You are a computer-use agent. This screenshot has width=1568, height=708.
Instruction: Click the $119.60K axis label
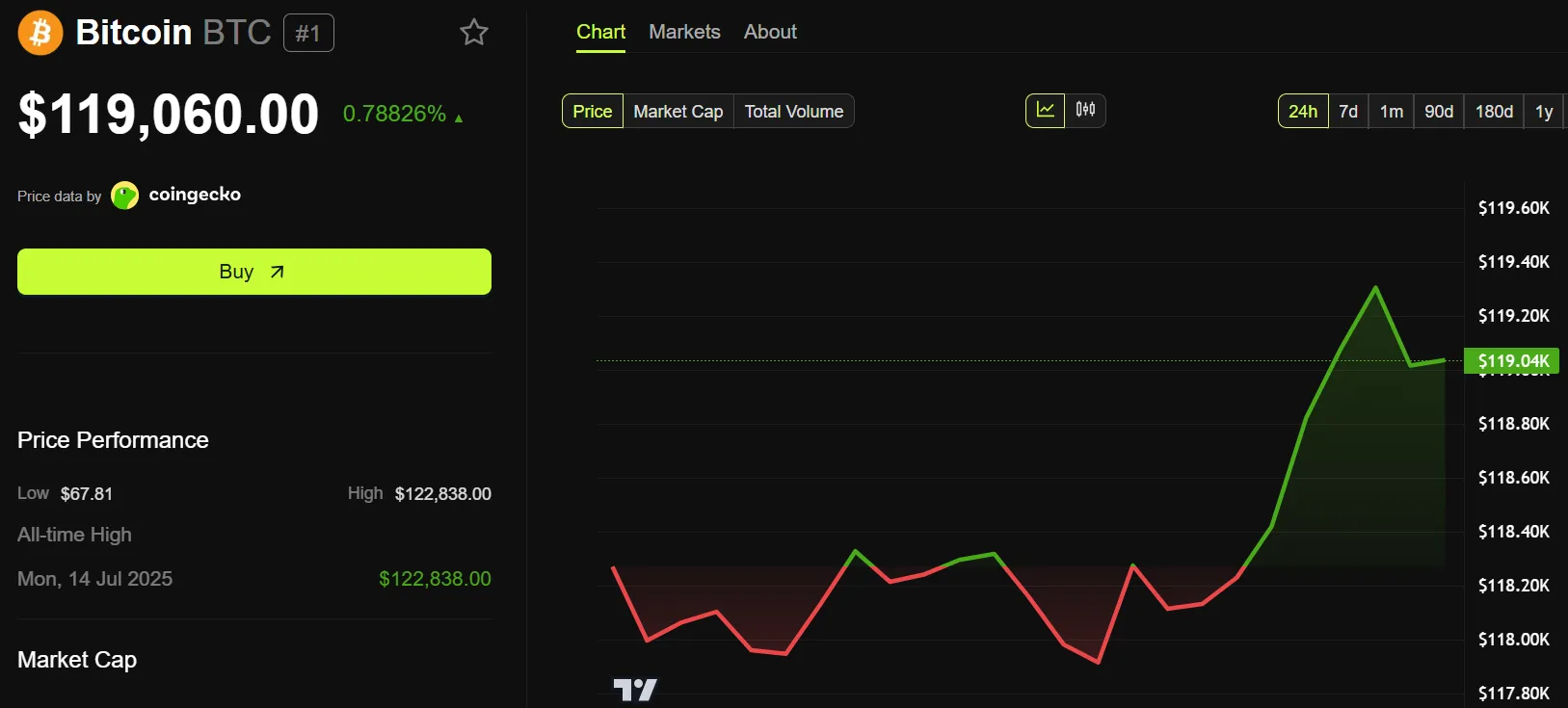click(x=1514, y=208)
